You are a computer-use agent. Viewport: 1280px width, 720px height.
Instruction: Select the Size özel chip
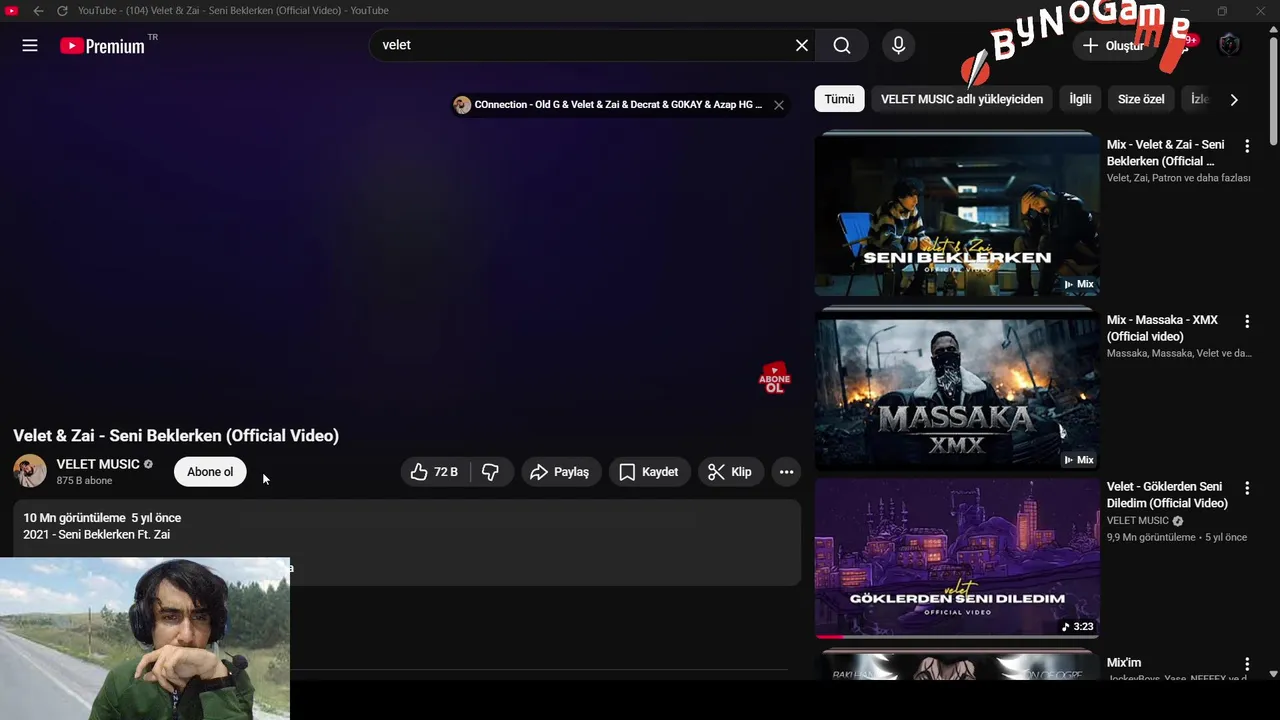click(x=1141, y=99)
